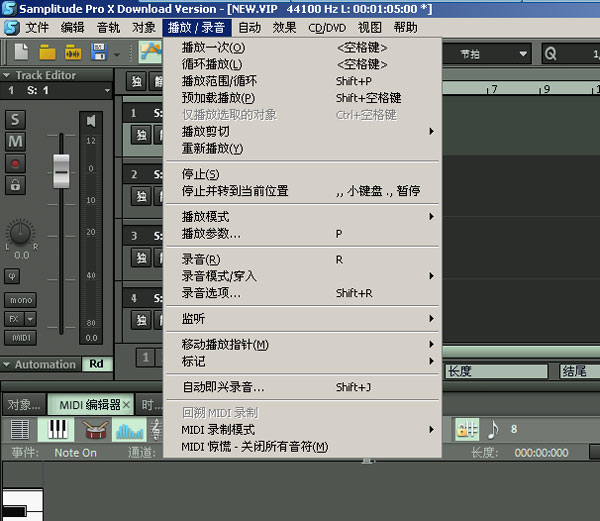Expand the 监听 submenu

(302, 319)
